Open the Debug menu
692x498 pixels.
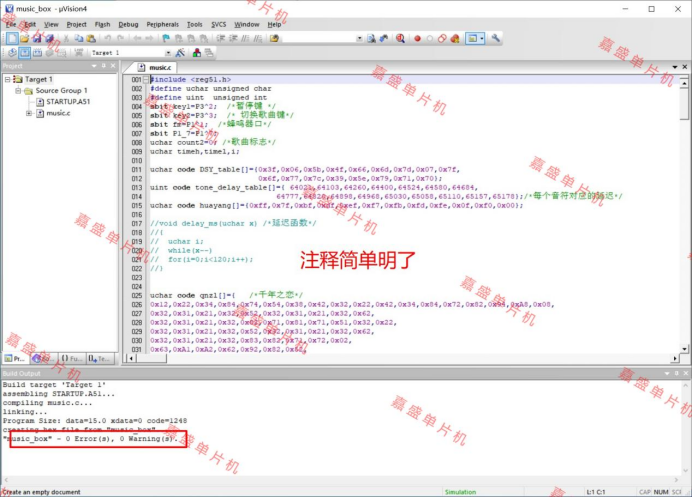point(128,24)
